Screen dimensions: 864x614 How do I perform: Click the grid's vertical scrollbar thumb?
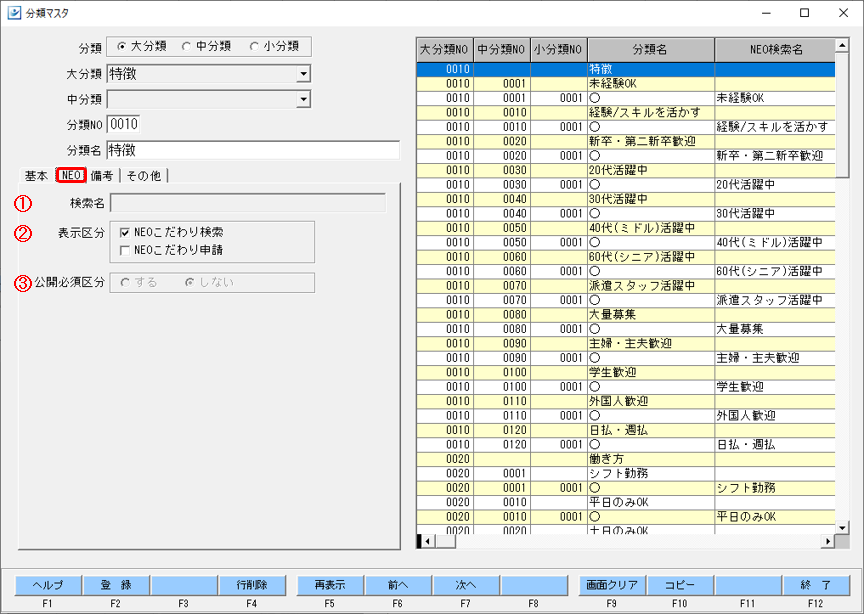(x=842, y=115)
